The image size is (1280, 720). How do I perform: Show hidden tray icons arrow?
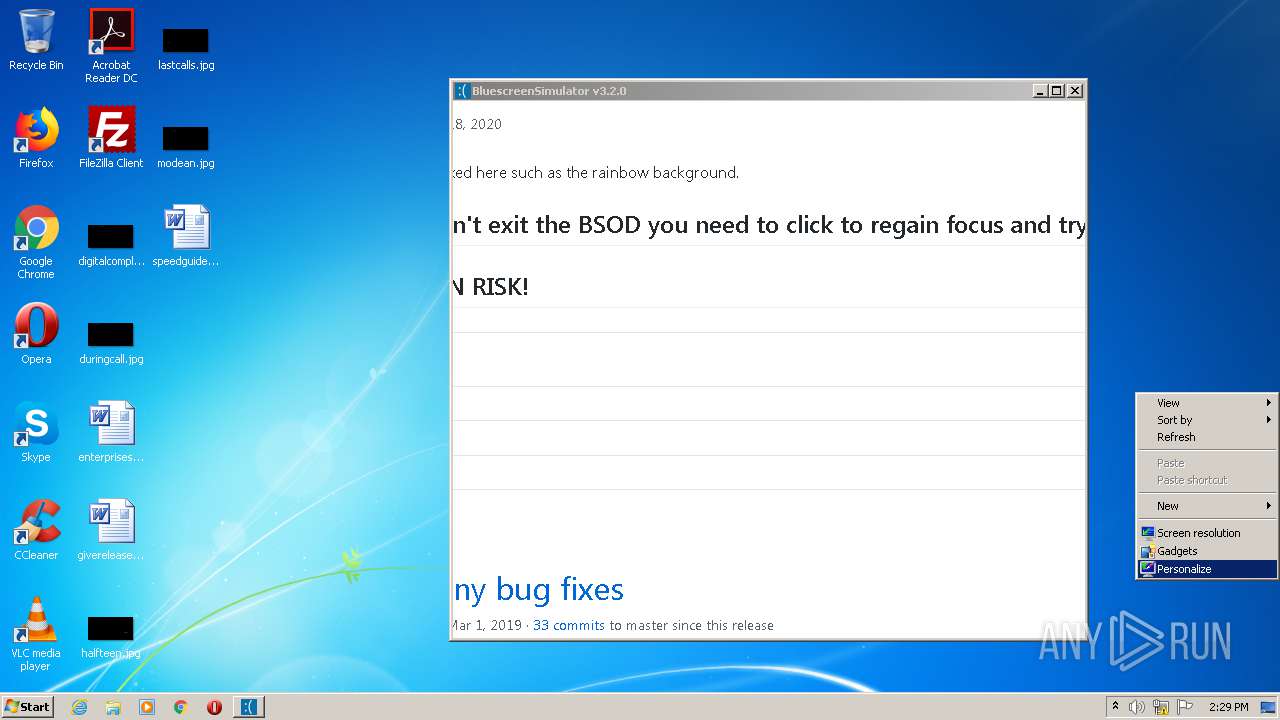[1115, 707]
